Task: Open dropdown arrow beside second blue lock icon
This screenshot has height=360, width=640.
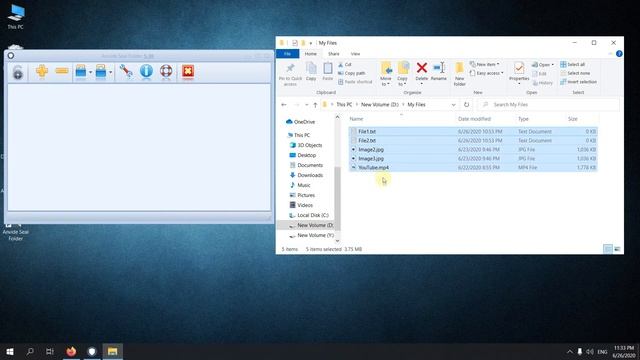Action: [x=110, y=73]
